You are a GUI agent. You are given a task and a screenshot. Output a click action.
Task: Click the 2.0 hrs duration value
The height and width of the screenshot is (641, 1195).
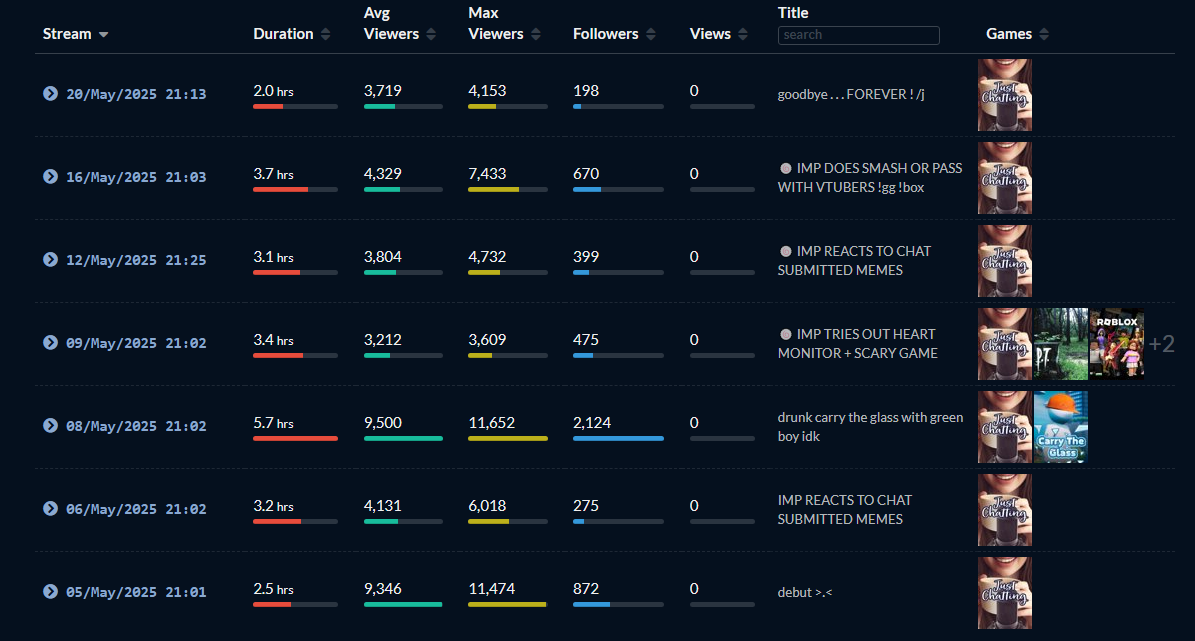click(274, 91)
